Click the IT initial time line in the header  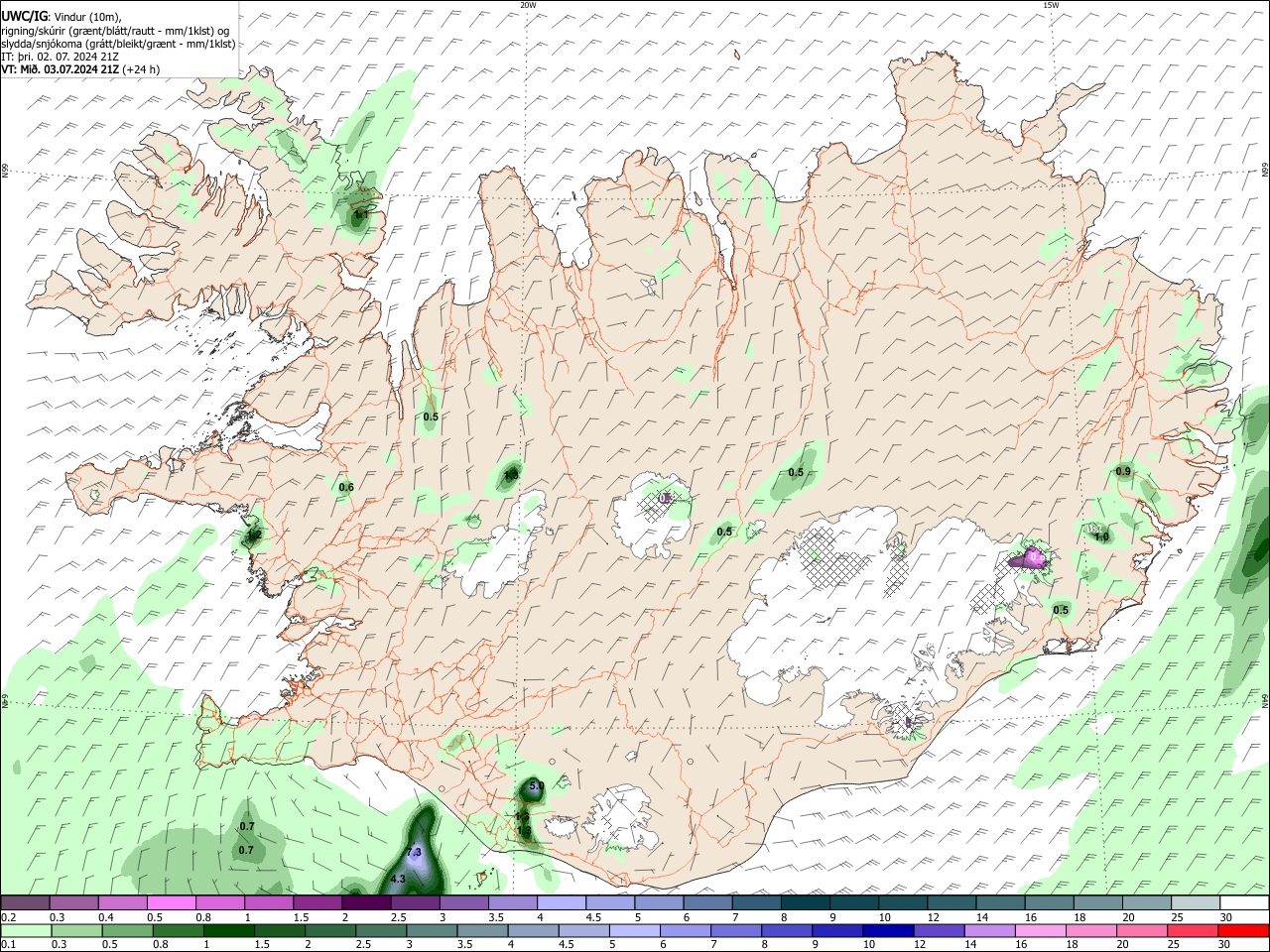point(61,57)
